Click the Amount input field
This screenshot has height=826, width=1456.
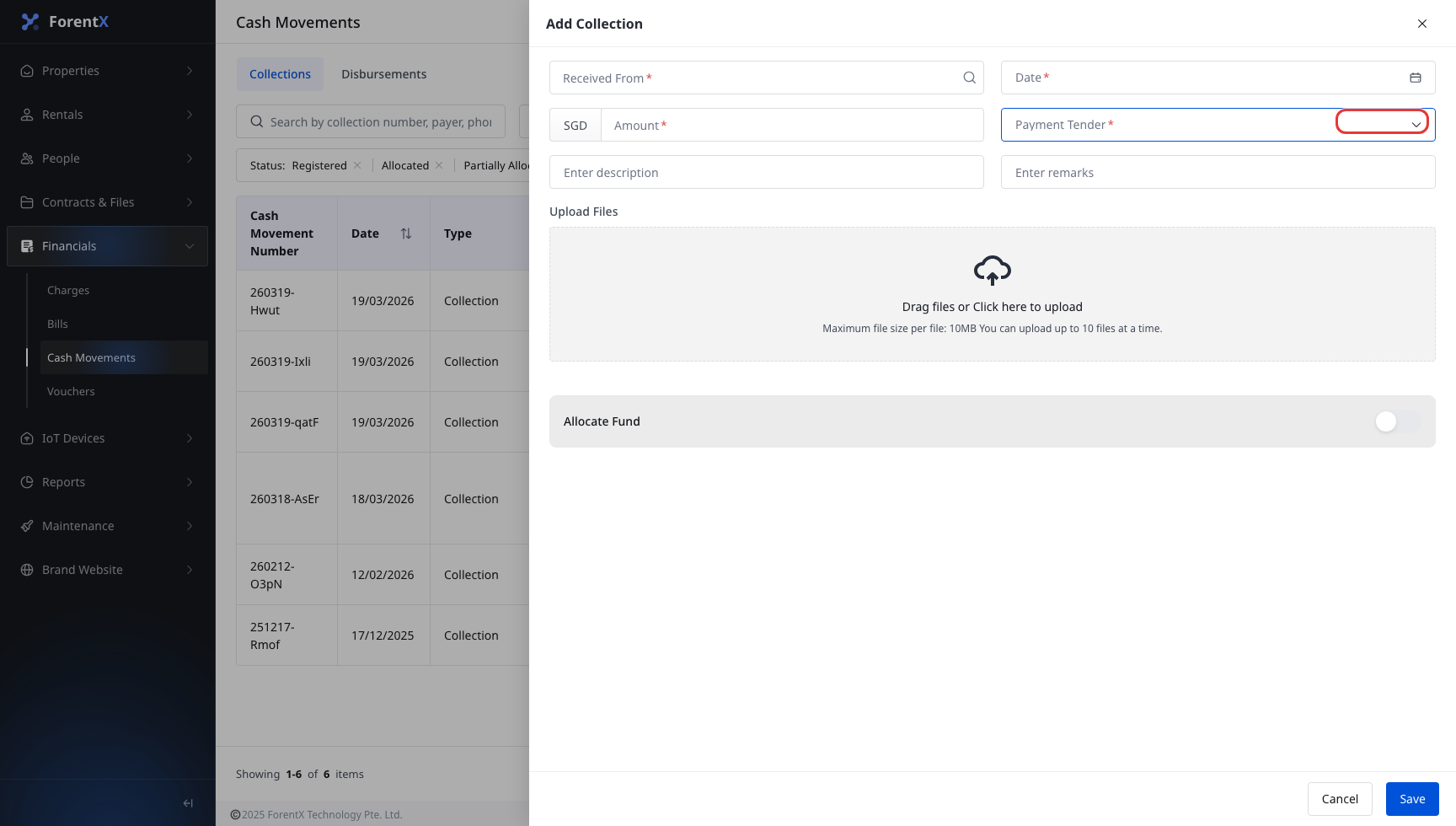(x=792, y=125)
